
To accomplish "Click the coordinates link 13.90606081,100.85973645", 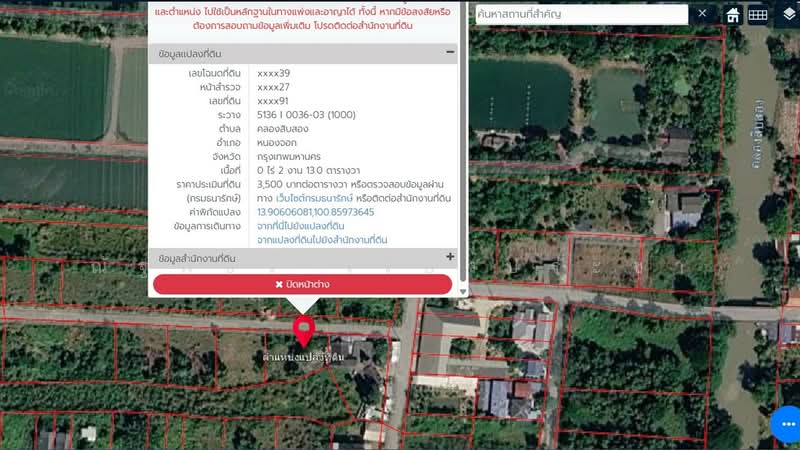I will click(x=315, y=213).
